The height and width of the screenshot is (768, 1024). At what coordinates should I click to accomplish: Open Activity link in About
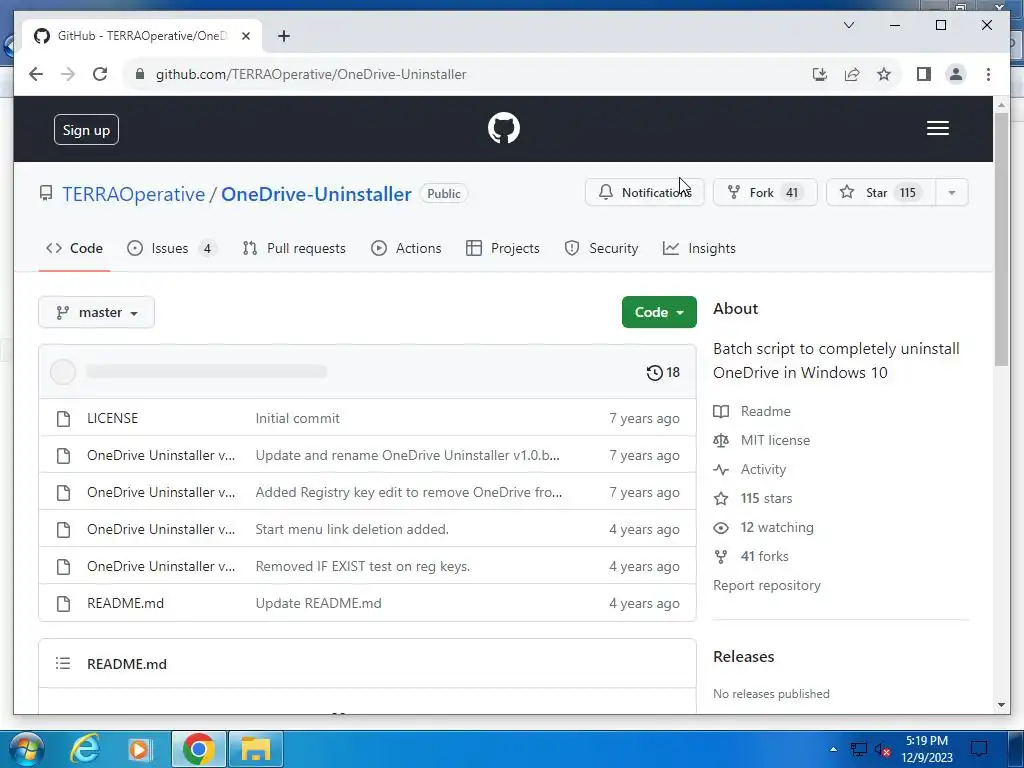(763, 469)
